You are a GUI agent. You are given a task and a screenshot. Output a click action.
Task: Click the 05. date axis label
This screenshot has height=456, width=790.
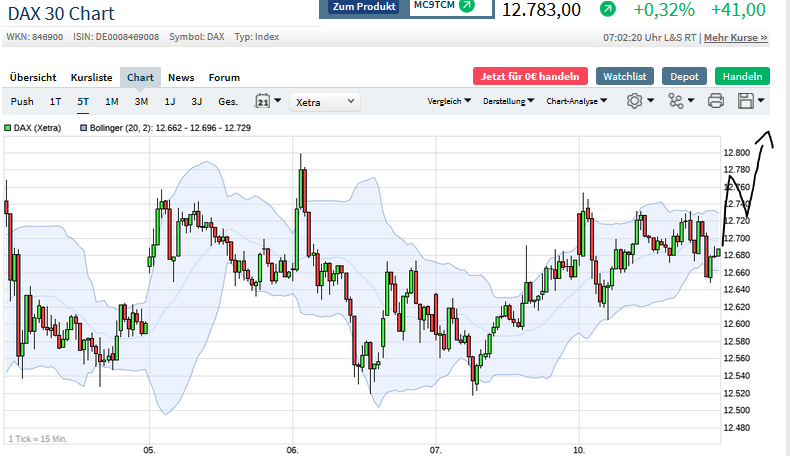click(x=149, y=450)
